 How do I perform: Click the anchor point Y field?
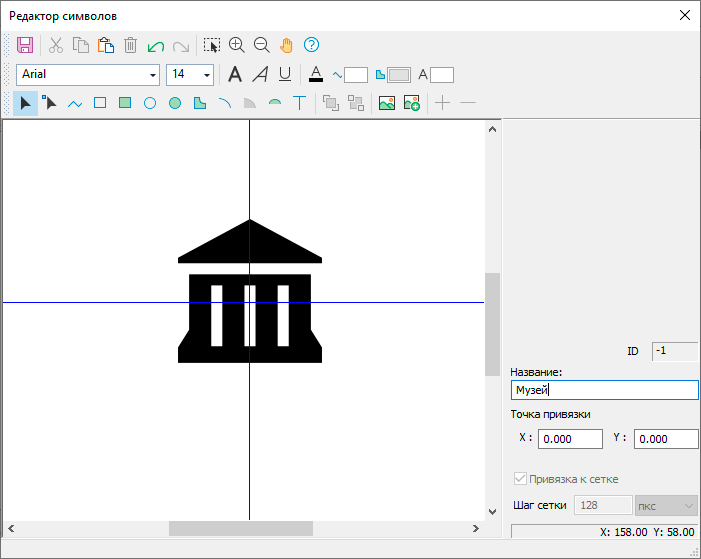pyautogui.click(x=666, y=439)
